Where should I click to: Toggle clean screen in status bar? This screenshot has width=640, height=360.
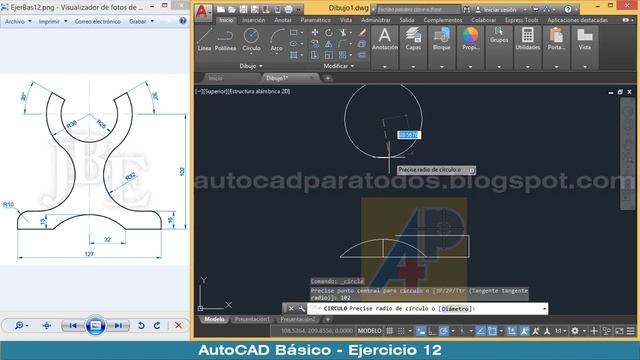coord(620,331)
